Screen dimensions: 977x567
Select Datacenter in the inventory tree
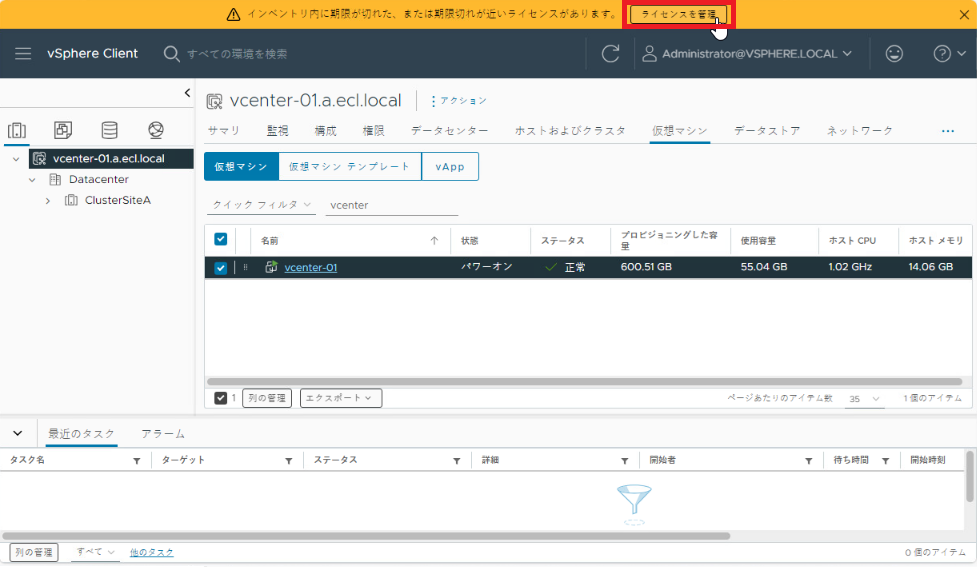coord(98,179)
